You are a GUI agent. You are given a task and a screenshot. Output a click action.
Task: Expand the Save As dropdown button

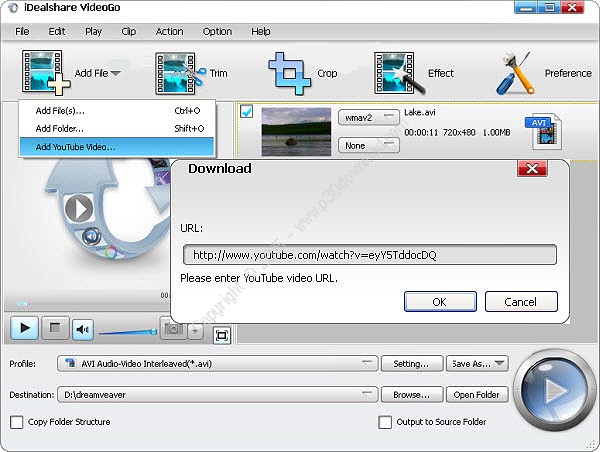(477, 364)
